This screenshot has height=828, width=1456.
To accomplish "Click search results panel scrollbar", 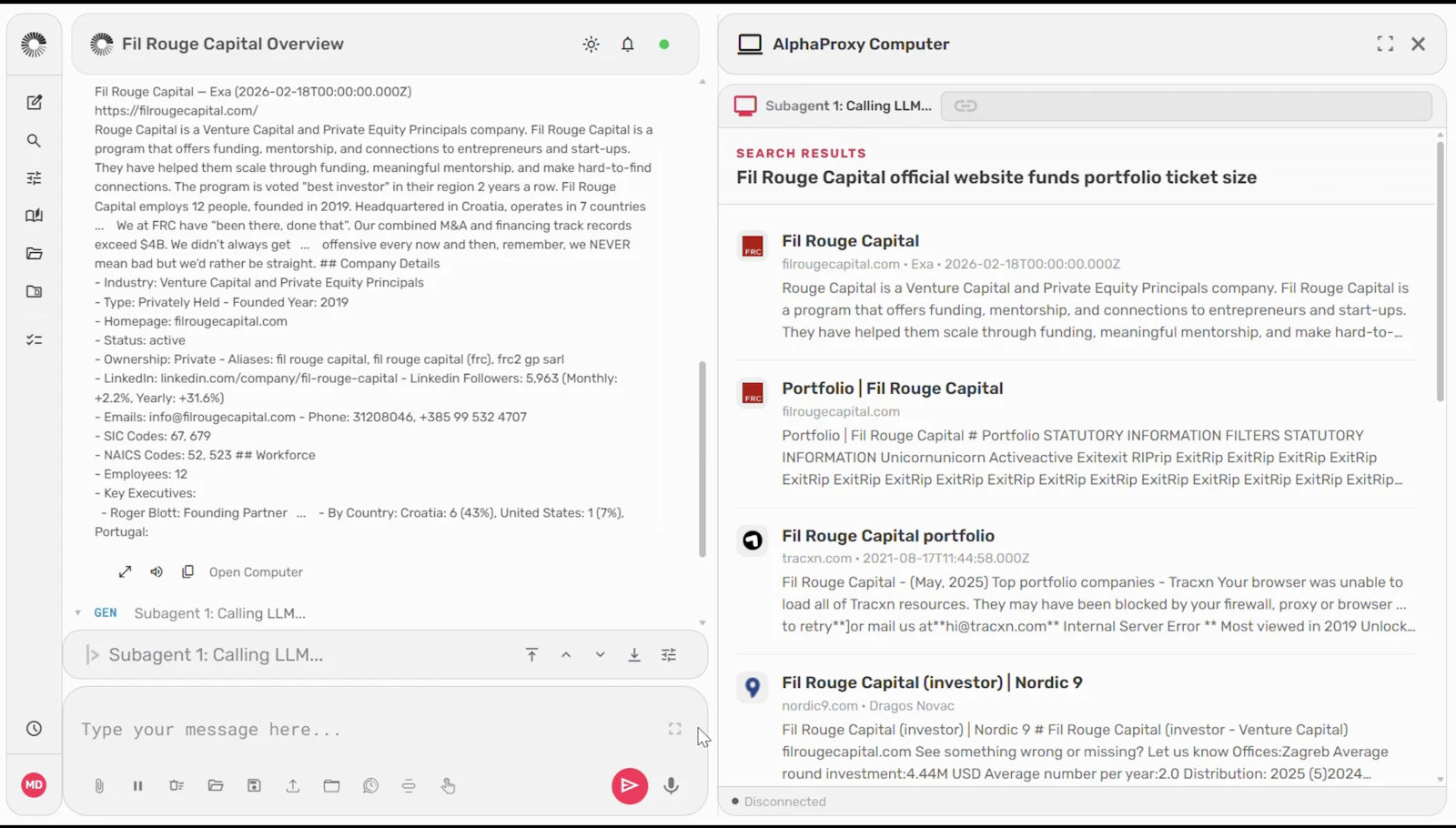I will [x=1441, y=271].
